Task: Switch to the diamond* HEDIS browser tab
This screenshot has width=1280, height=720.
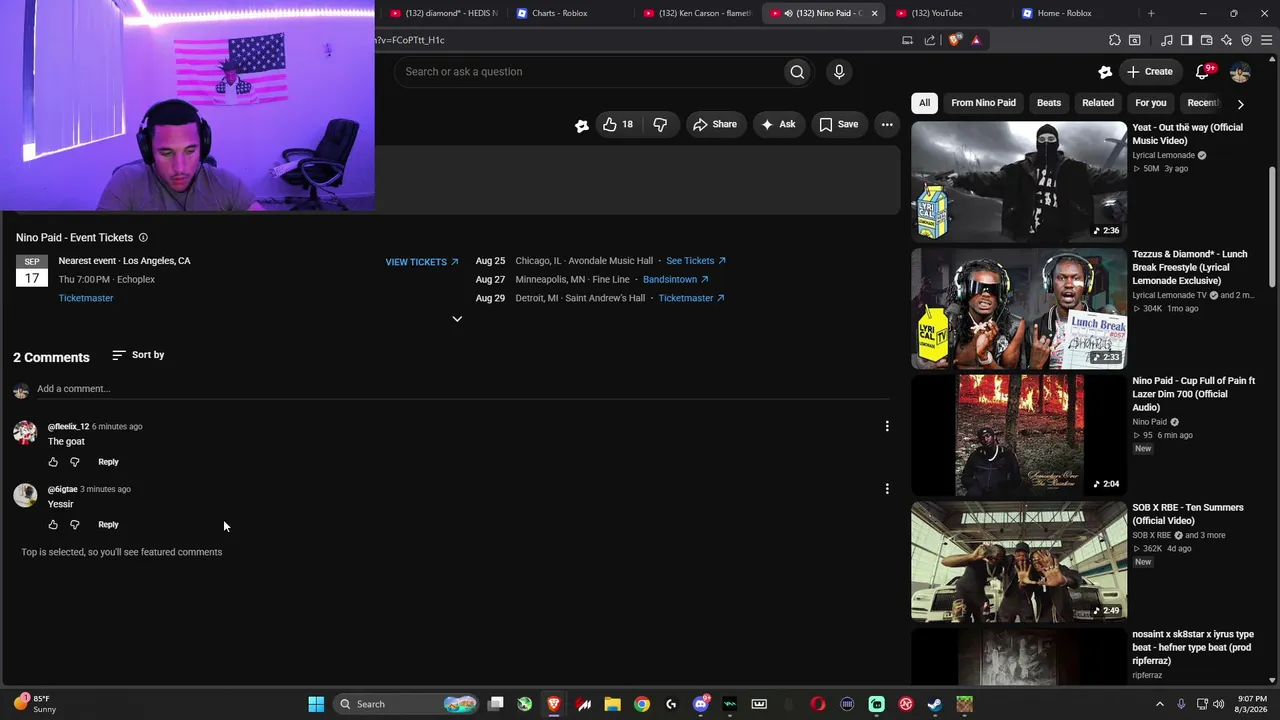Action: [x=445, y=13]
